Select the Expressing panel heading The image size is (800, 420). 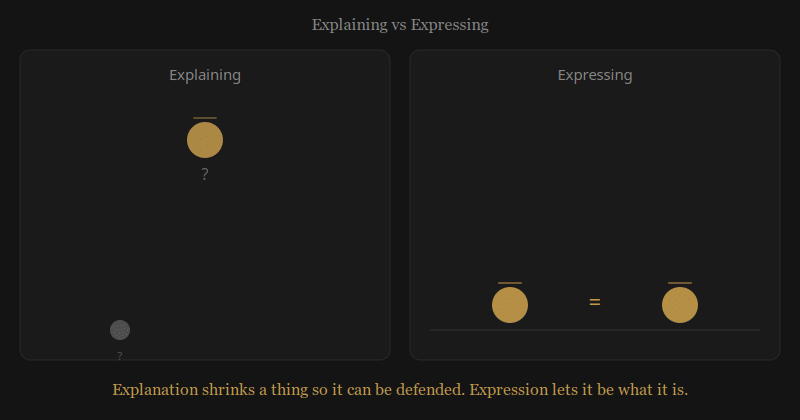tap(595, 75)
